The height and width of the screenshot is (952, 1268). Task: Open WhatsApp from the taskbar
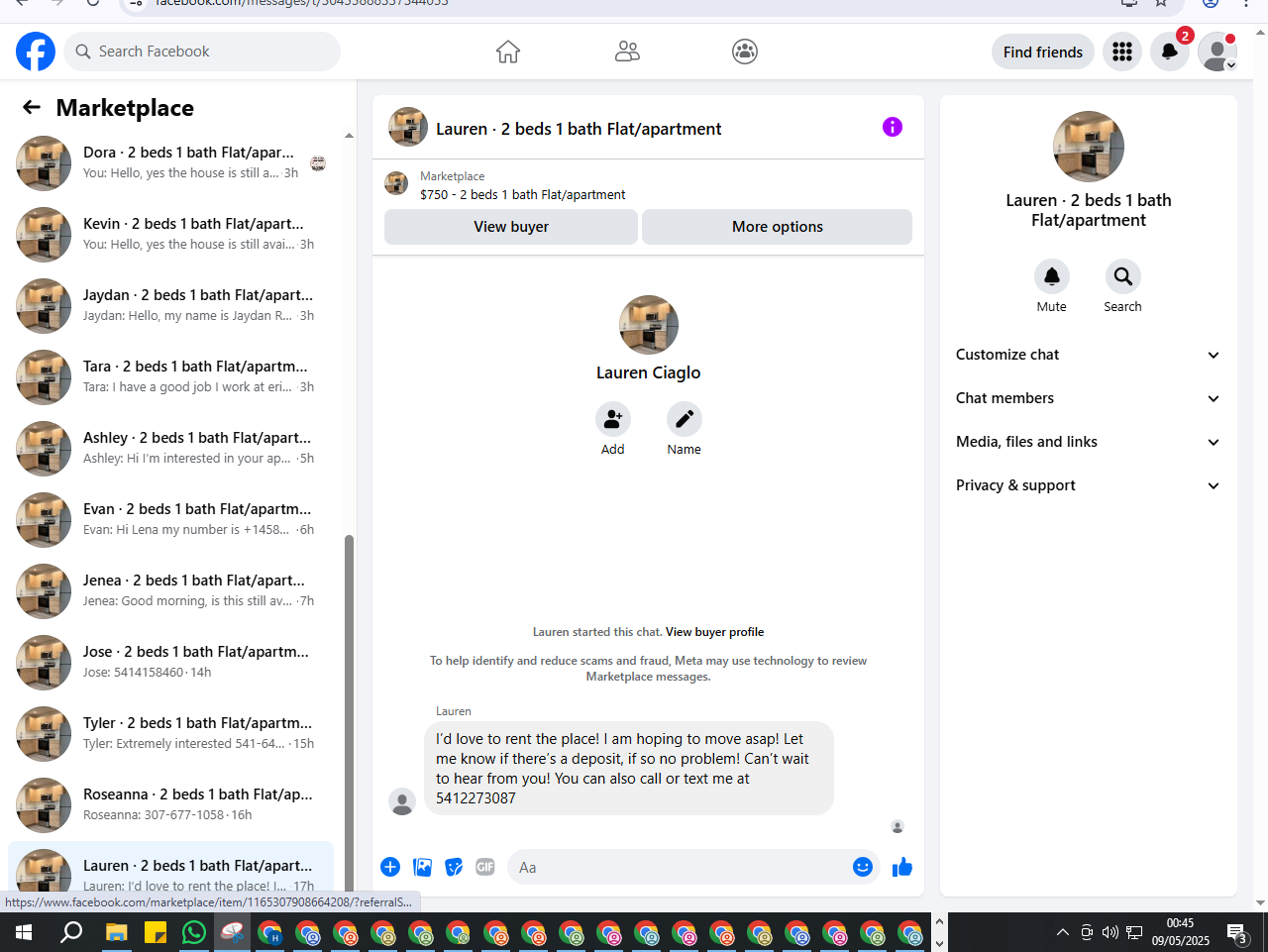pyautogui.click(x=194, y=932)
